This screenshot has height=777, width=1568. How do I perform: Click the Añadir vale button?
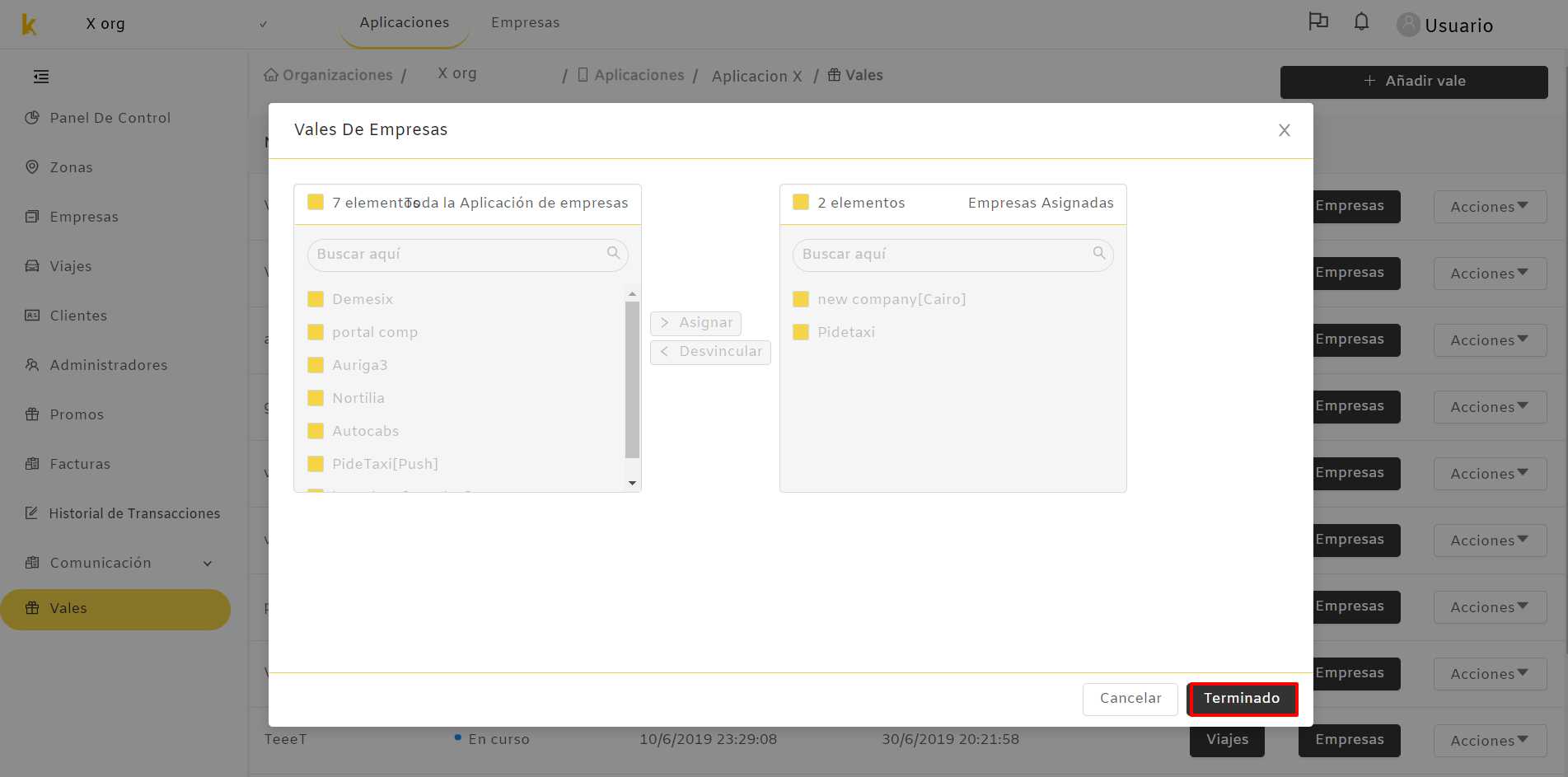[1414, 82]
